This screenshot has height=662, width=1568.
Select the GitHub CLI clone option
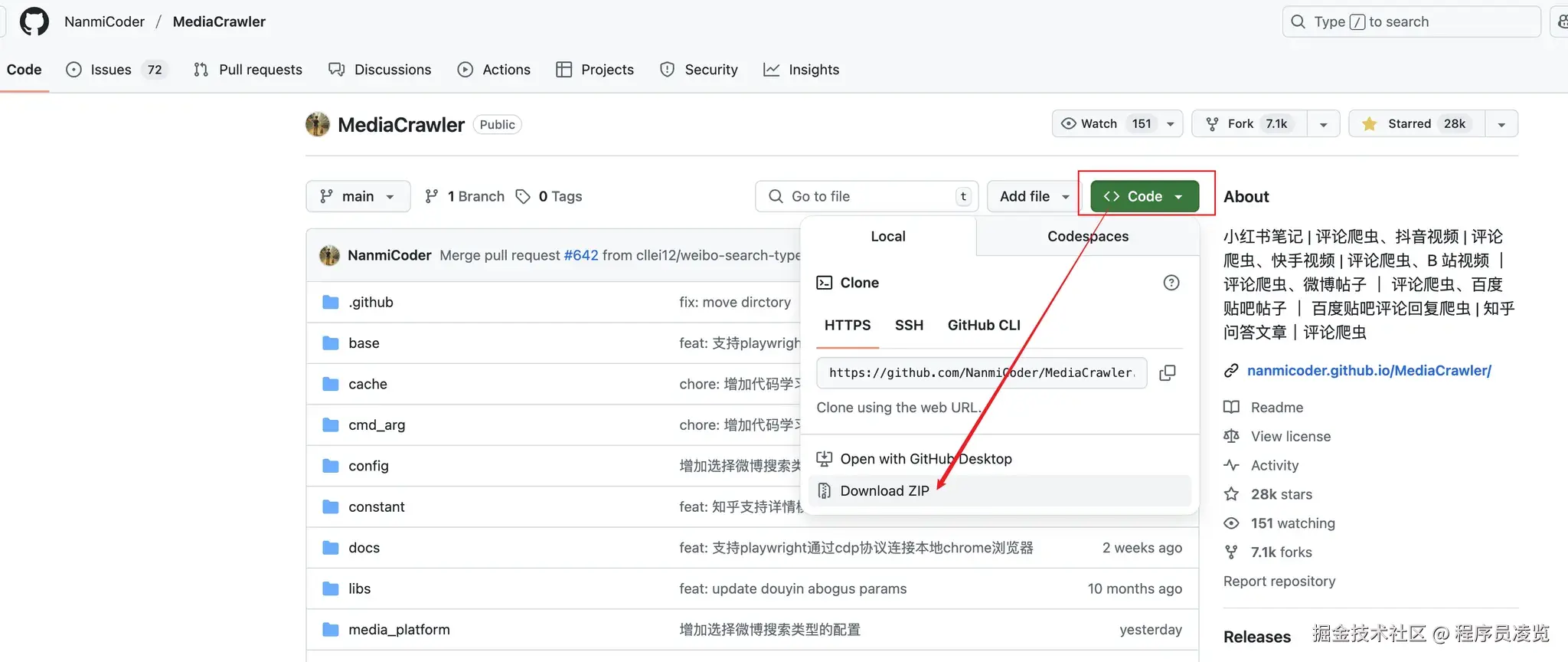pos(984,325)
